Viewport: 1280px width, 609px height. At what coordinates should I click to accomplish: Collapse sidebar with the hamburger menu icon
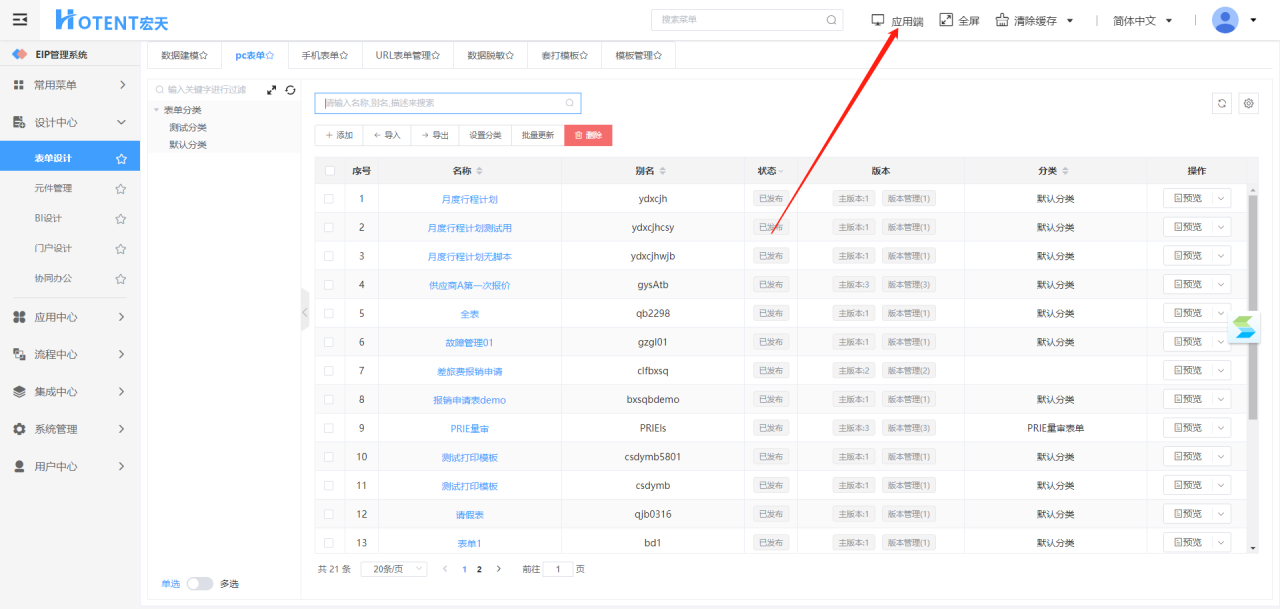[20, 20]
